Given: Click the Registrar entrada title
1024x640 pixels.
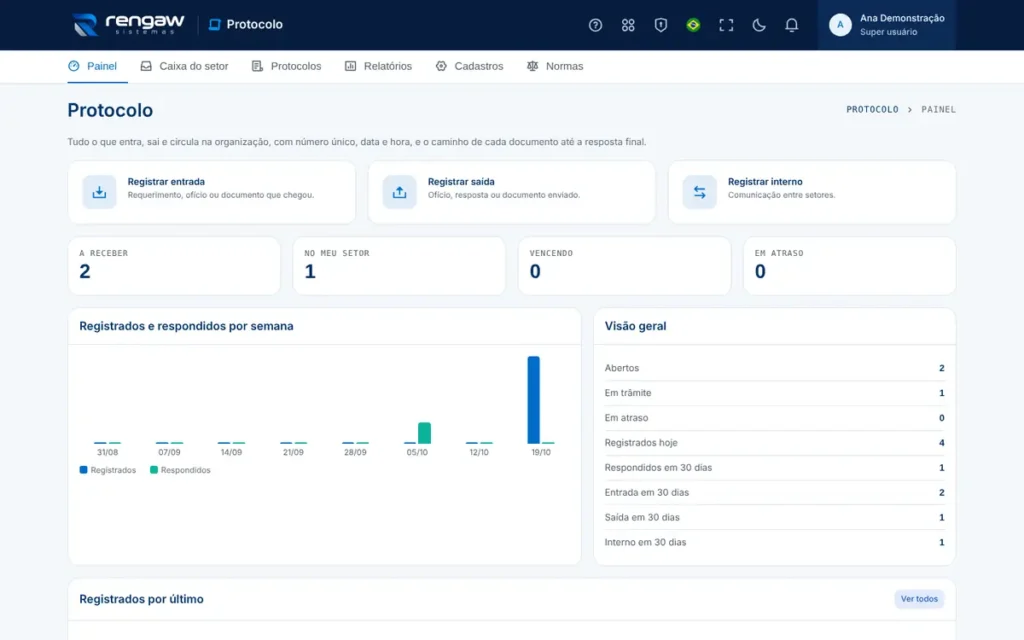Looking at the screenshot, I should 166,182.
